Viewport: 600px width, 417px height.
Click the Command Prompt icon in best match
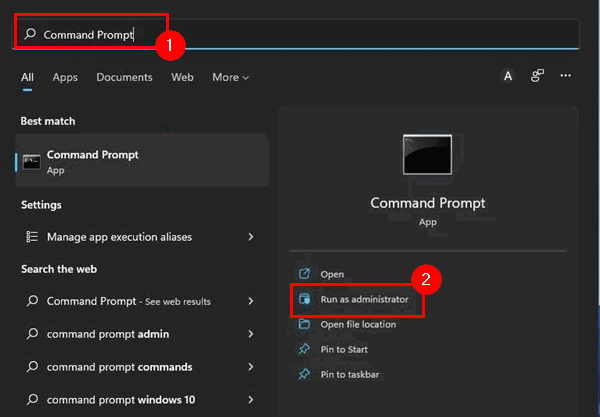31,162
